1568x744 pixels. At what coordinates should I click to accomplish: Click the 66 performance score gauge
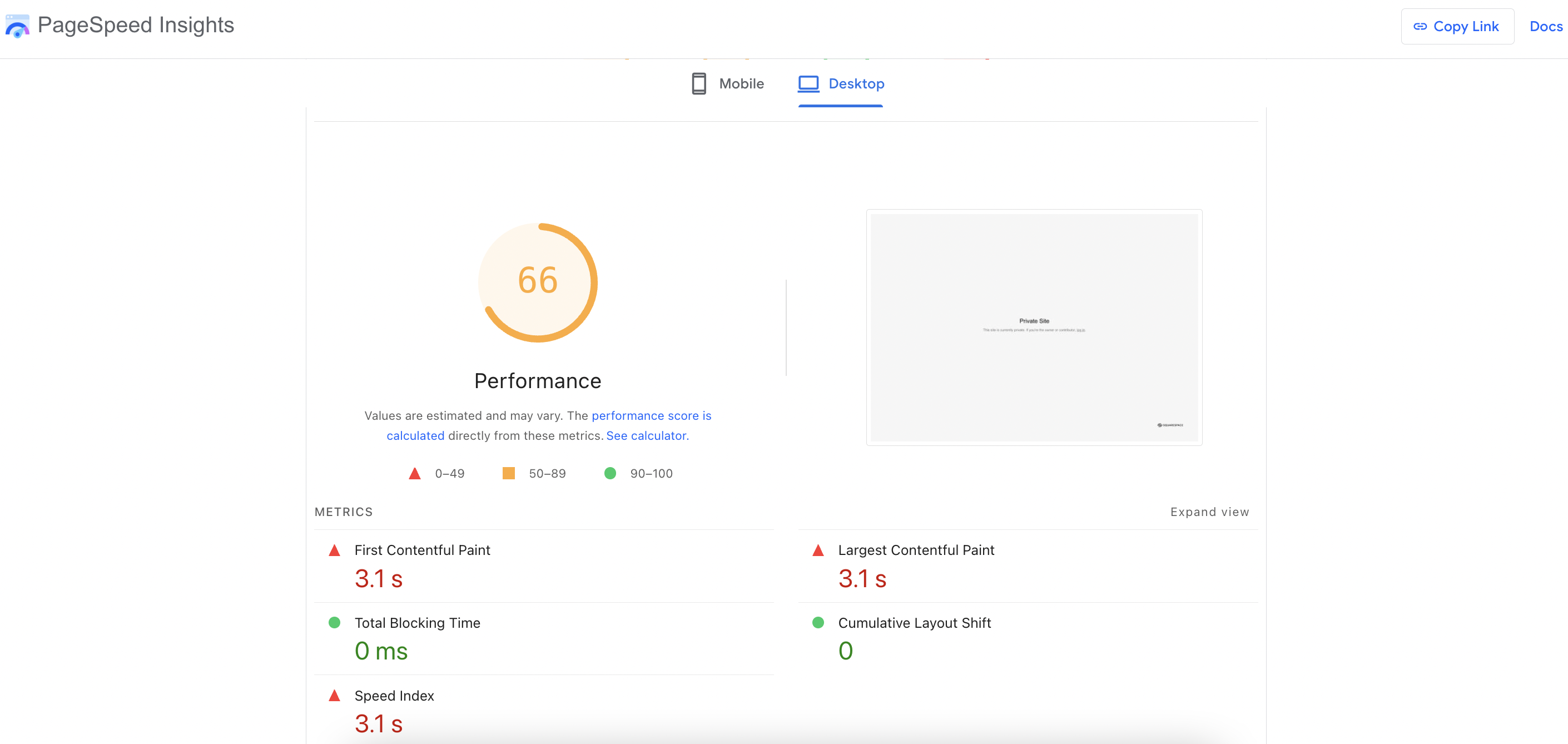tap(538, 281)
